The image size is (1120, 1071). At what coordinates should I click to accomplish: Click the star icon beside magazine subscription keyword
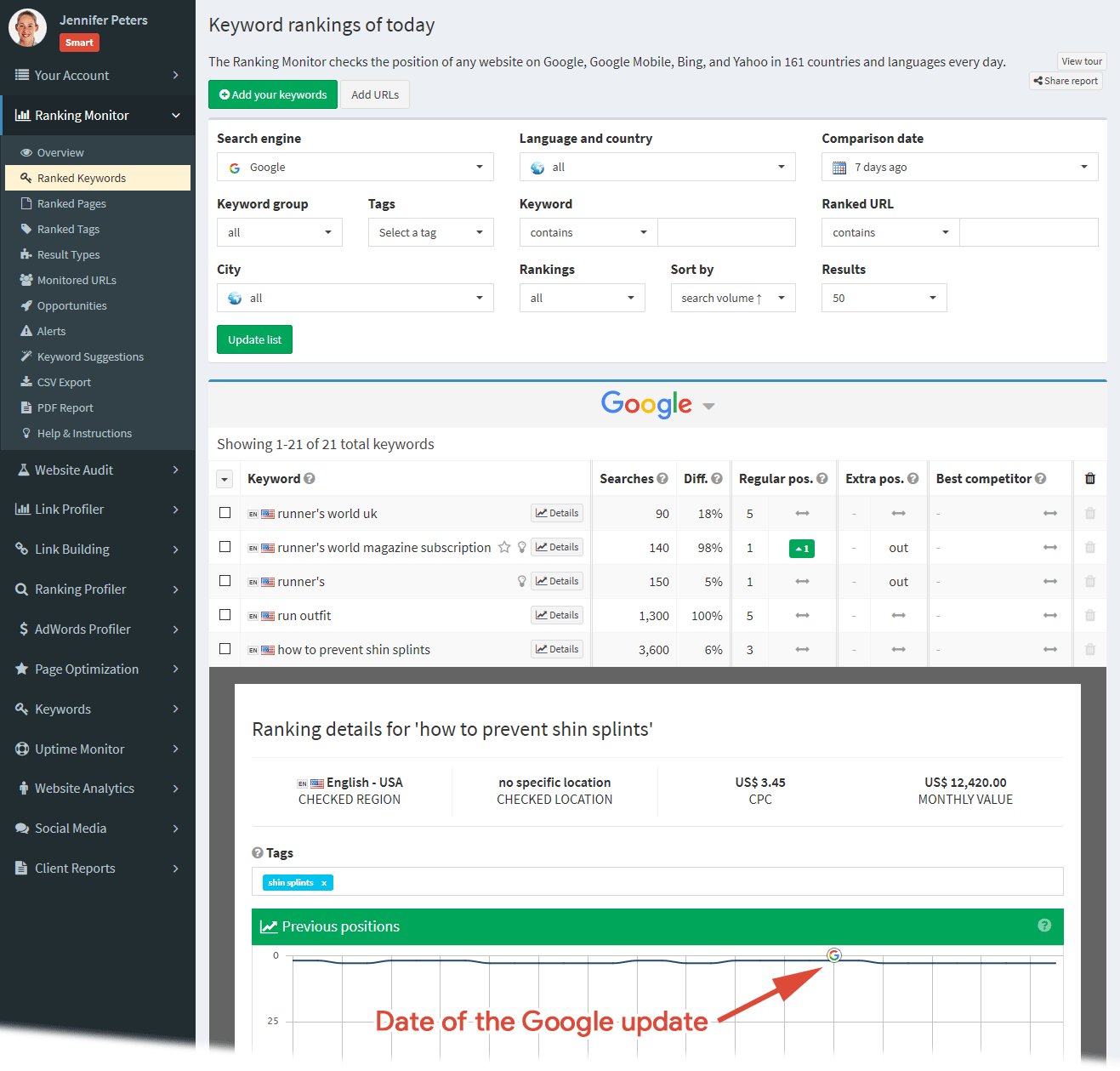[504, 547]
